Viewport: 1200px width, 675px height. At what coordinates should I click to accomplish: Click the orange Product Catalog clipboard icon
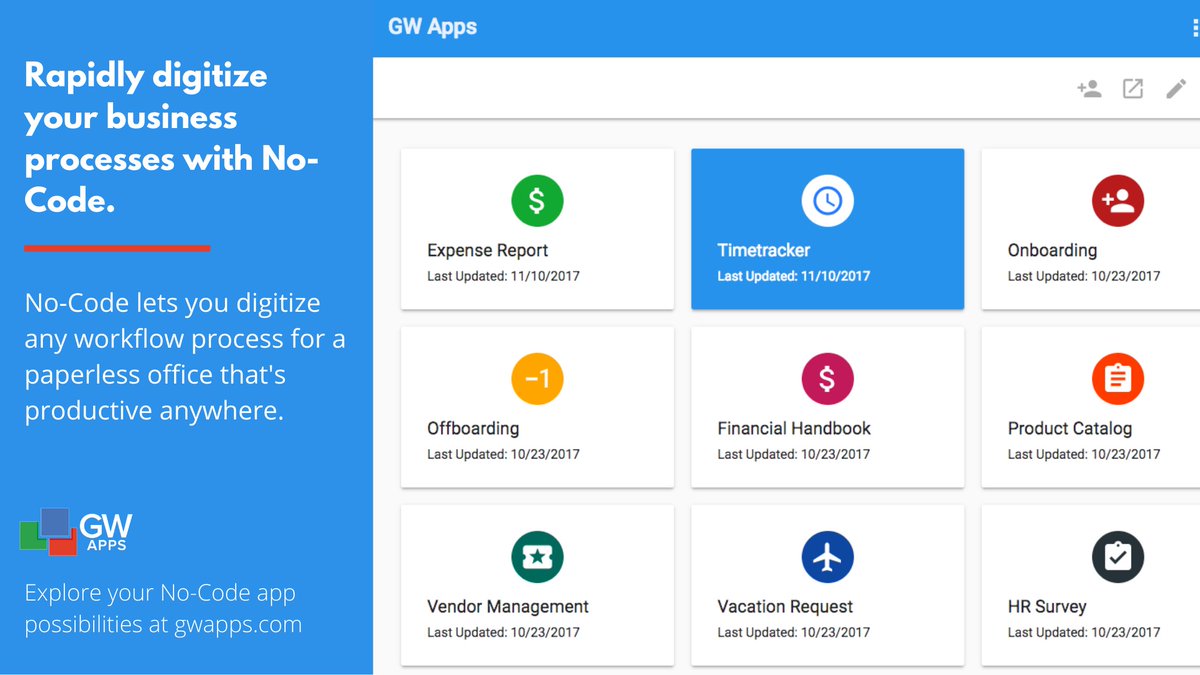[x=1117, y=379]
